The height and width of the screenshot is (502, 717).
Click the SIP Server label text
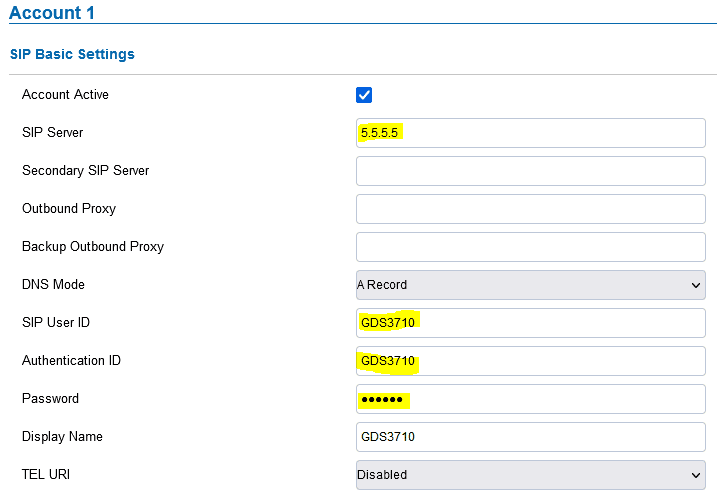[x=53, y=133]
